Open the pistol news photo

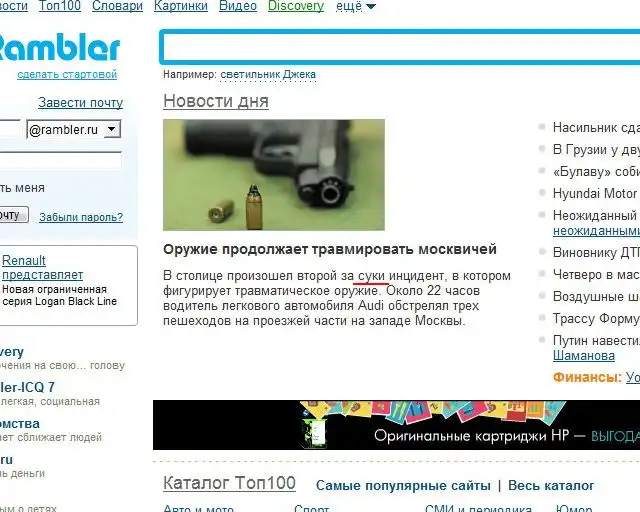point(273,175)
